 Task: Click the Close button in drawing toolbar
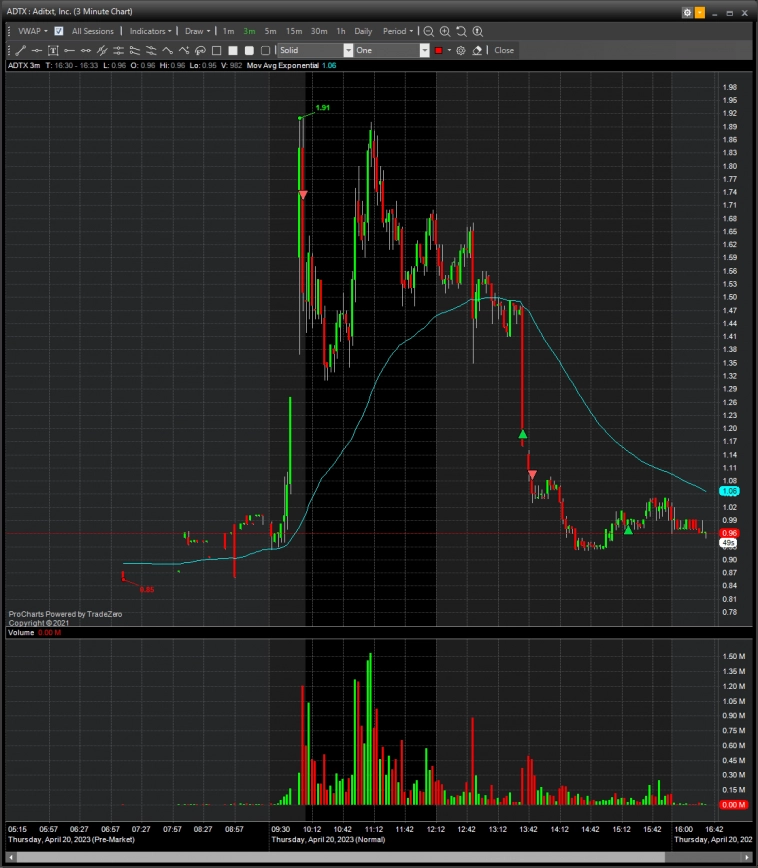pos(504,50)
